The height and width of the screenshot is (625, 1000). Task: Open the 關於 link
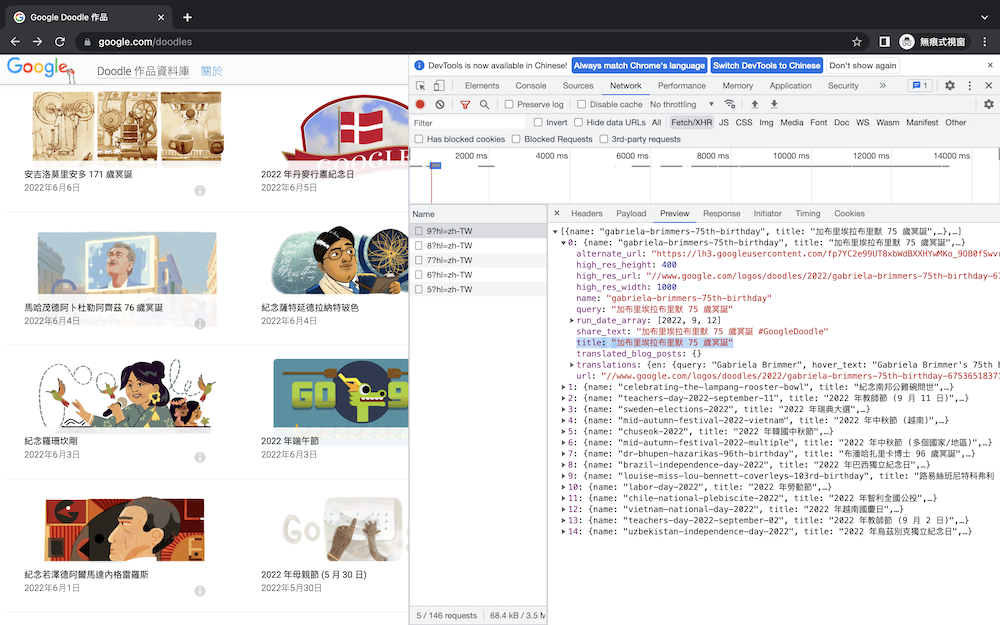coord(212,71)
